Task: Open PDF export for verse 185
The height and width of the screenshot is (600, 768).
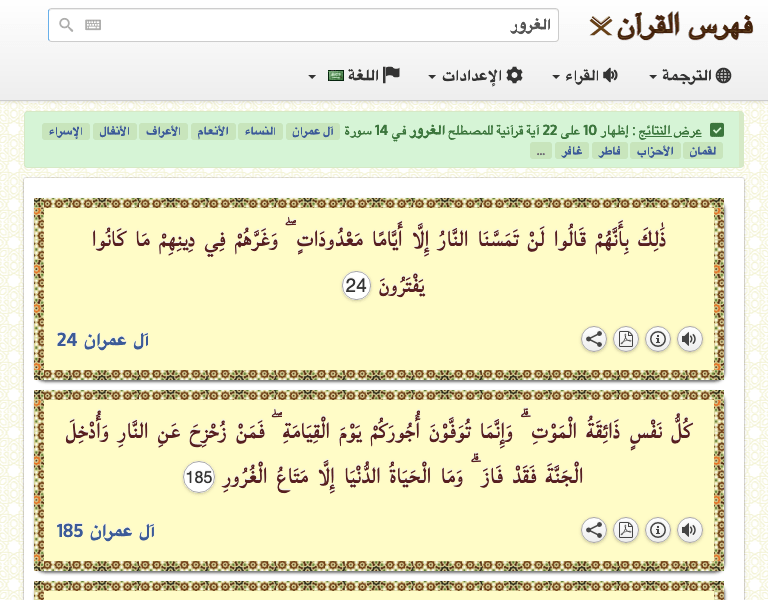Action: [x=626, y=530]
